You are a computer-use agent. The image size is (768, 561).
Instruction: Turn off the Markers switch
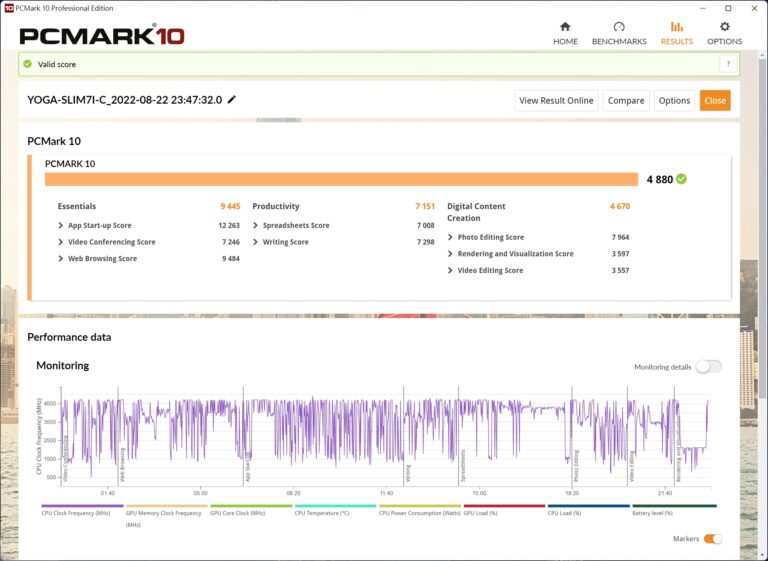point(713,538)
